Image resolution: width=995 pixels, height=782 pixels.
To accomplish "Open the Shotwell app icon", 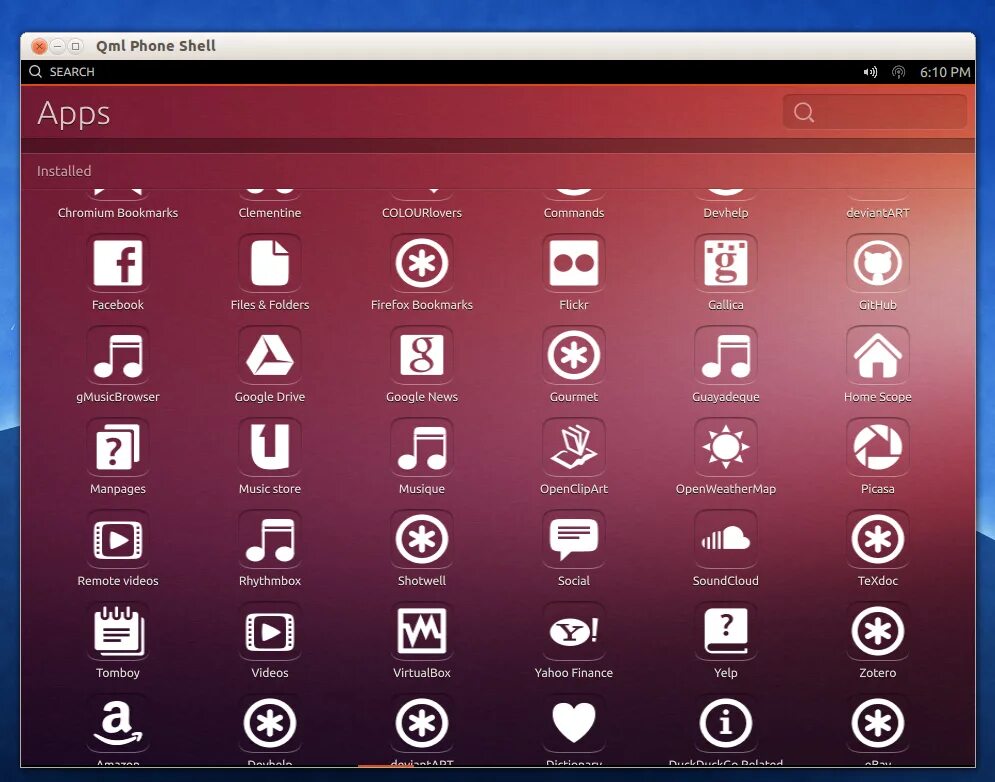I will pyautogui.click(x=421, y=539).
